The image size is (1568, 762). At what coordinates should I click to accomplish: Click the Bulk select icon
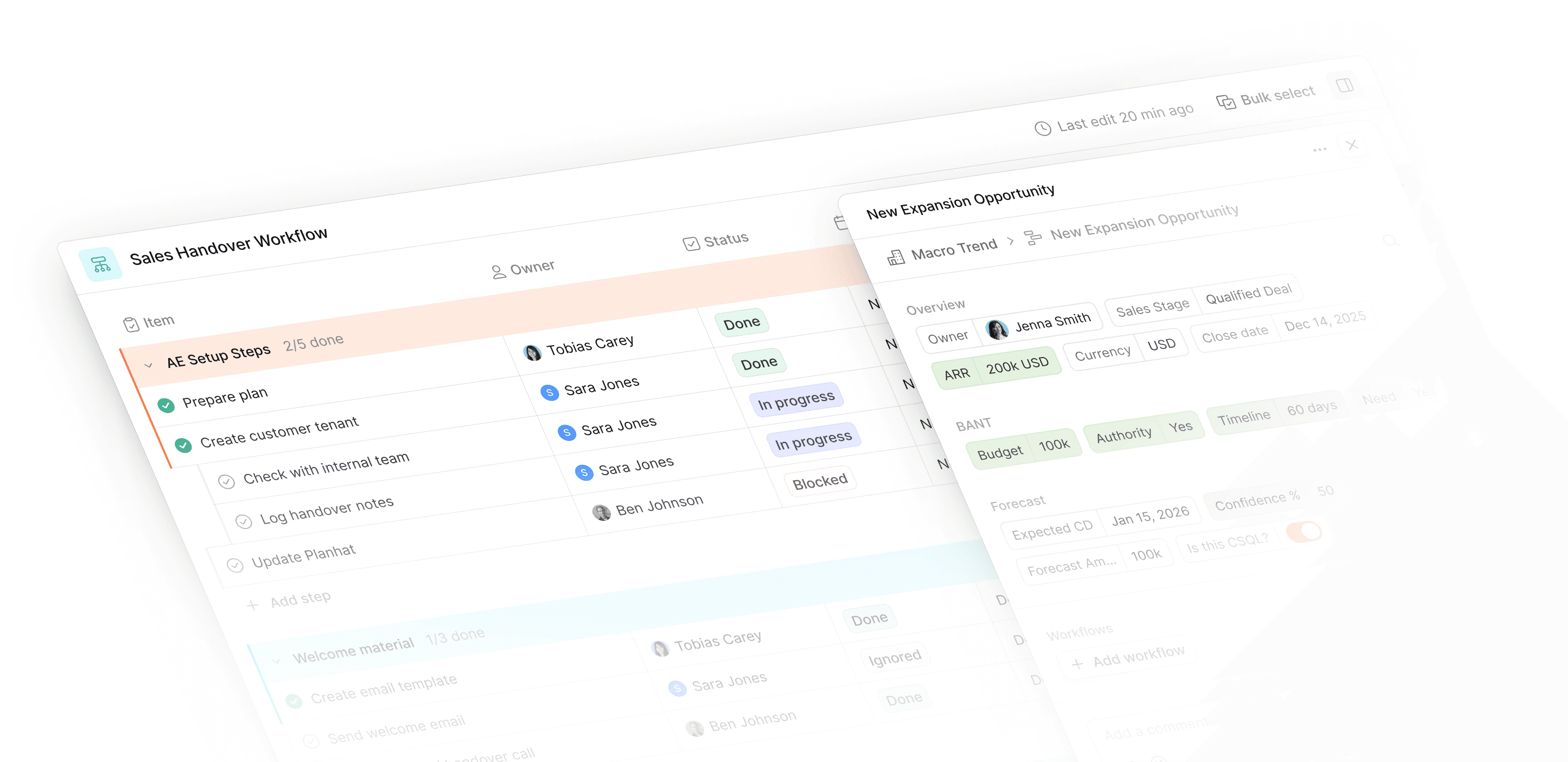tap(1226, 102)
